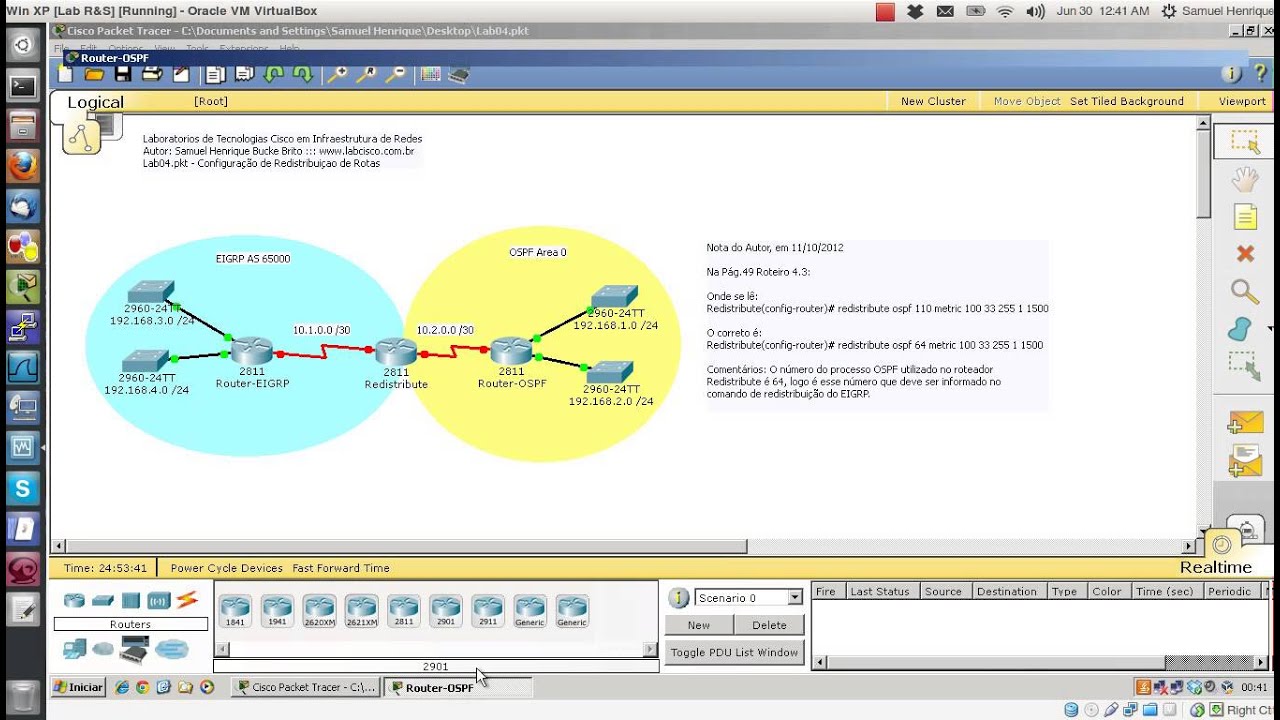Select the Draw Polygon shape tool
The height and width of the screenshot is (720, 1280).
coord(1240,329)
